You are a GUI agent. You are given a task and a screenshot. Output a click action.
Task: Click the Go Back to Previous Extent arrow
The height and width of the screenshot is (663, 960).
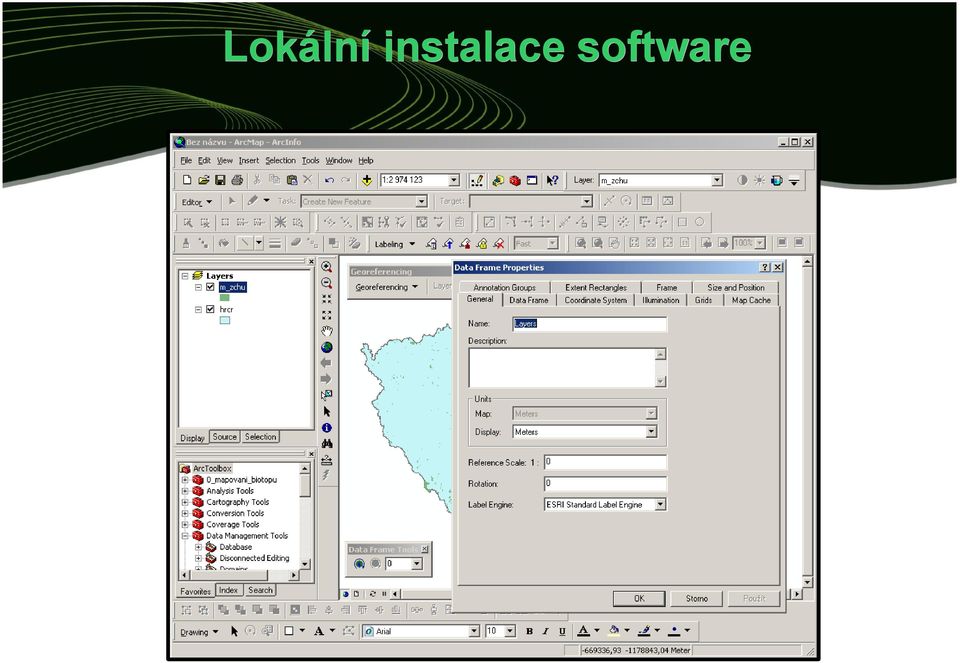pos(326,363)
